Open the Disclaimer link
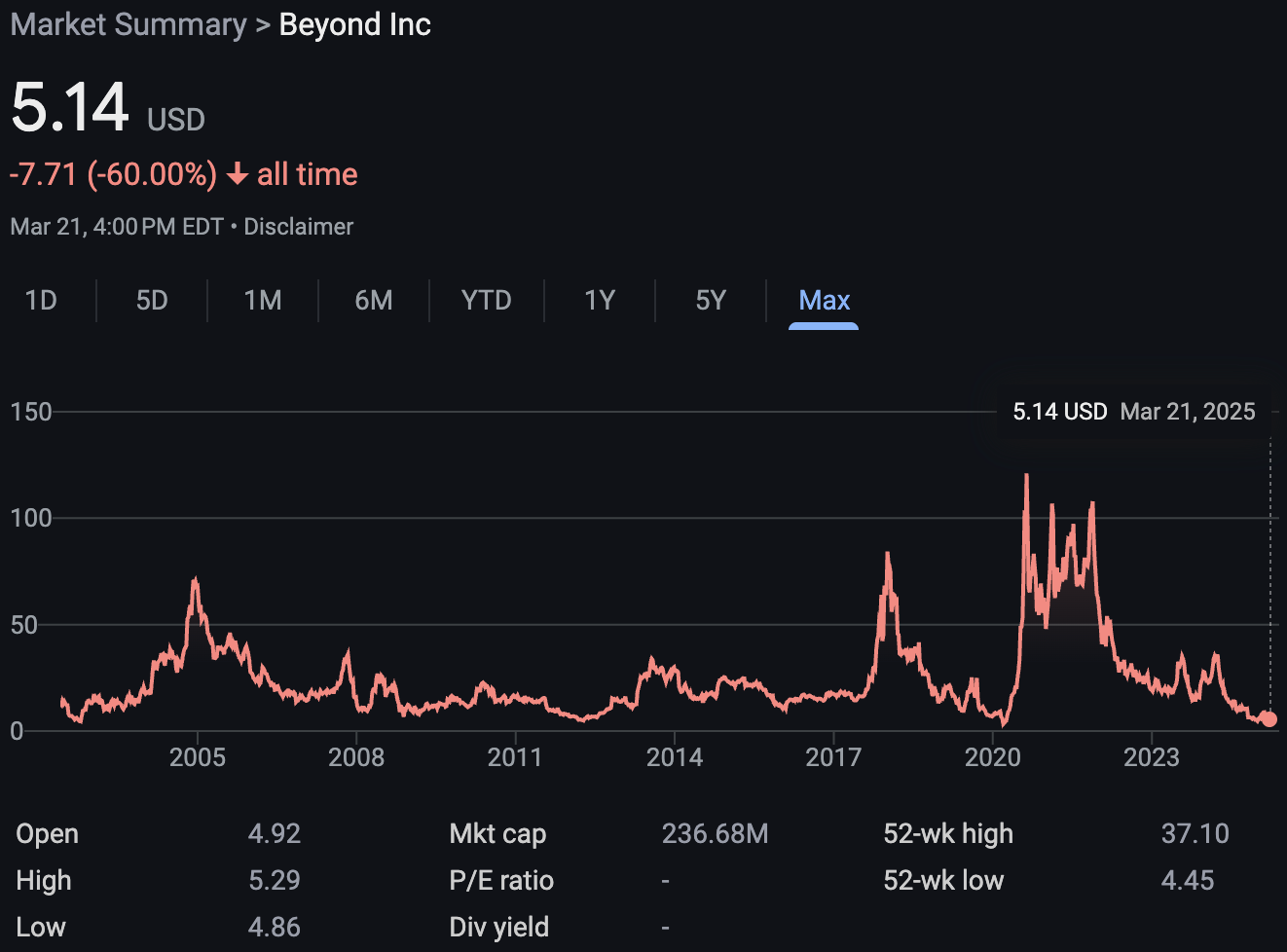This screenshot has width=1287, height=952. click(x=298, y=227)
